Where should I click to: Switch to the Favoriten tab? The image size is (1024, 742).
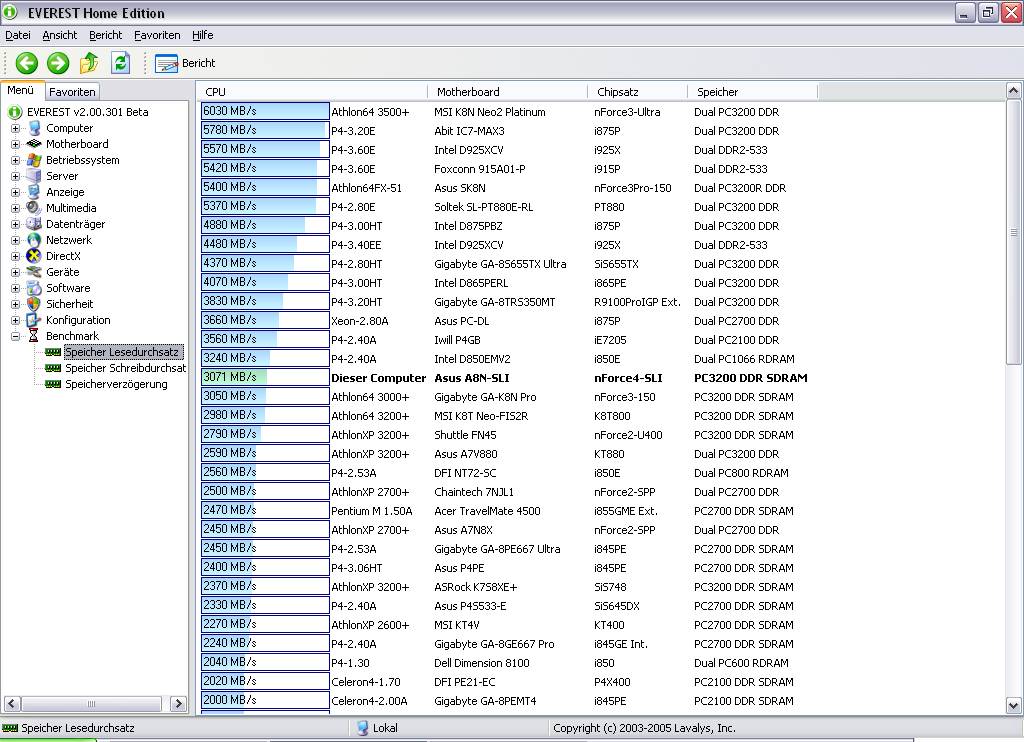click(72, 92)
